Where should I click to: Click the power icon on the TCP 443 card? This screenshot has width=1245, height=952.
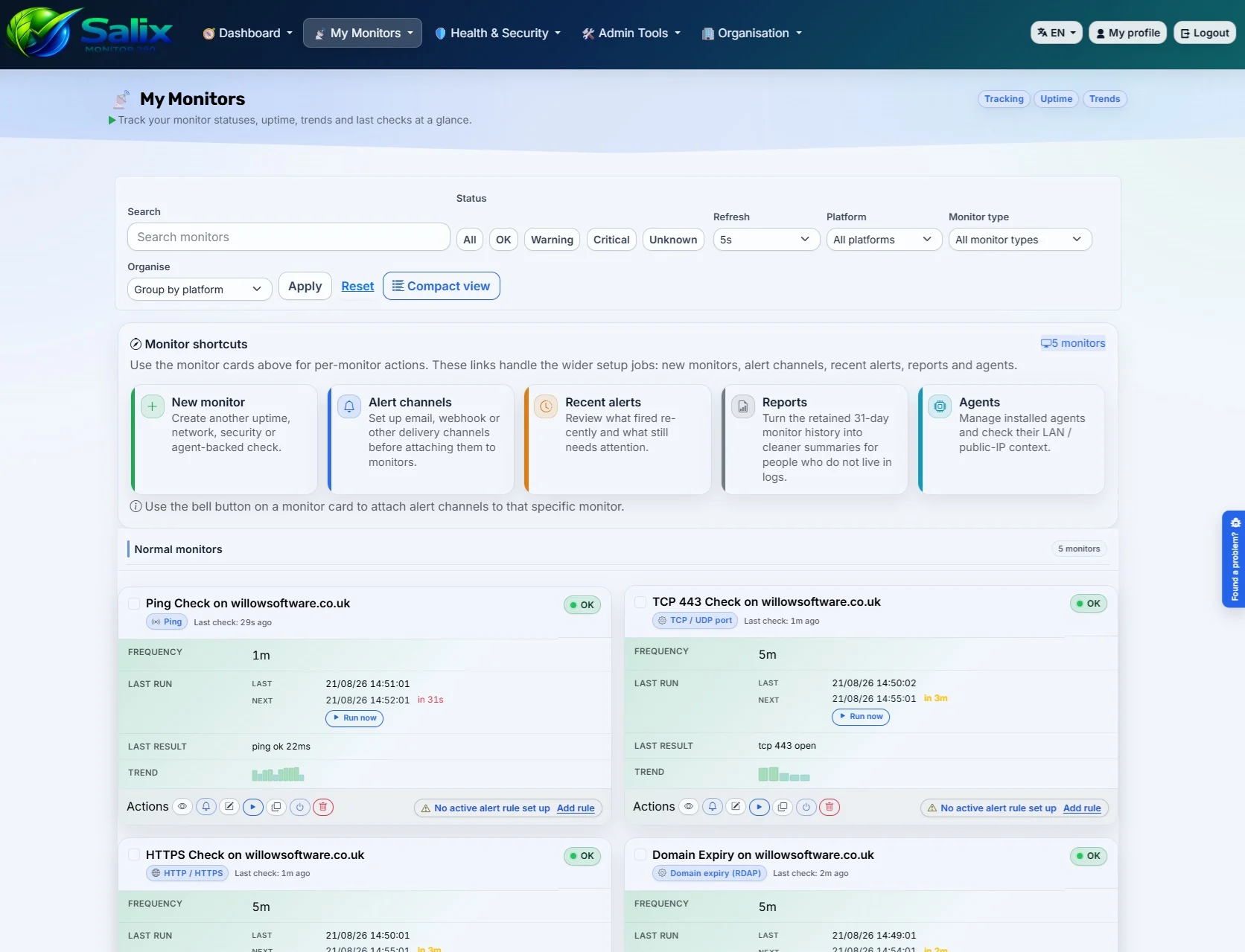coord(806,807)
